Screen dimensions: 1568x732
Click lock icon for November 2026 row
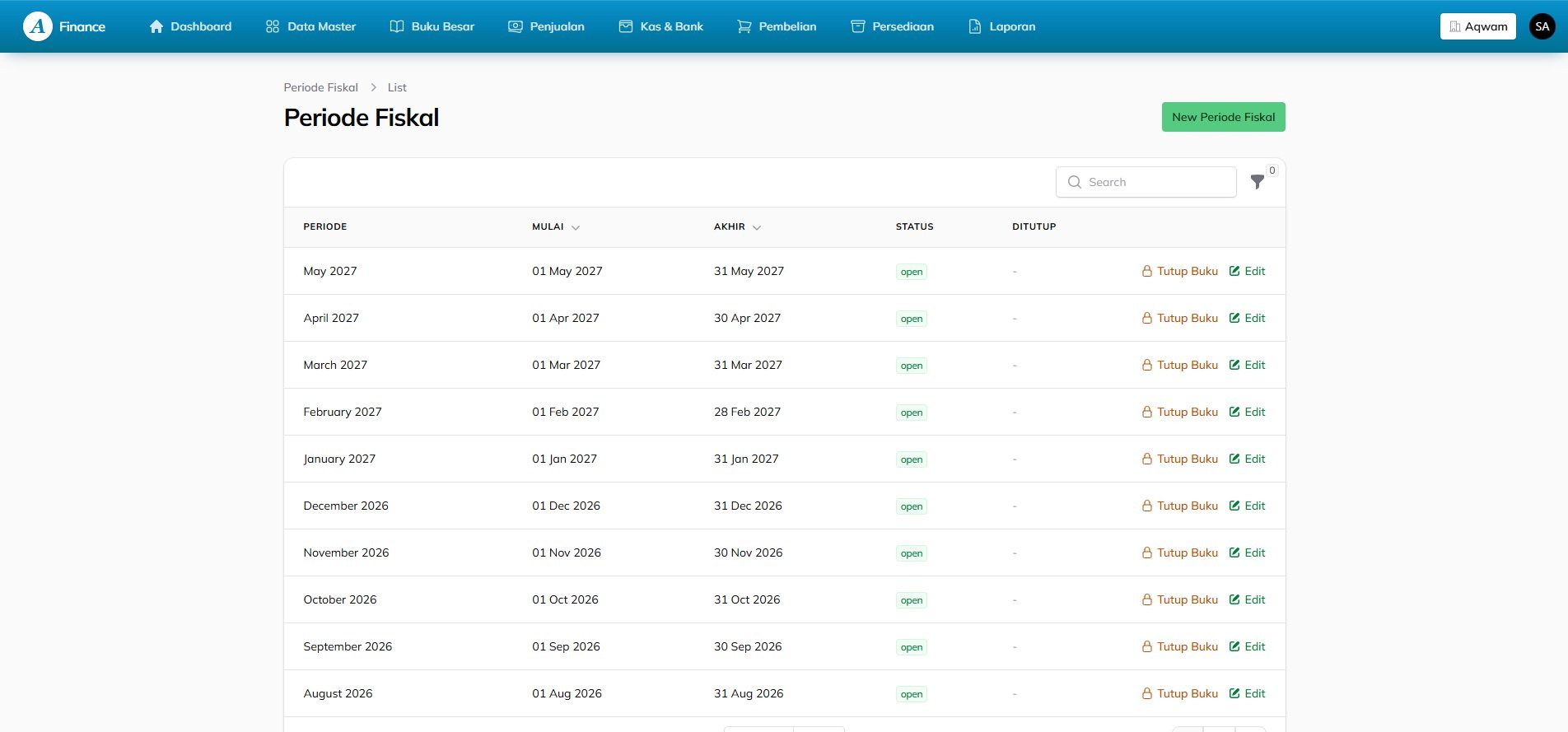click(1146, 552)
